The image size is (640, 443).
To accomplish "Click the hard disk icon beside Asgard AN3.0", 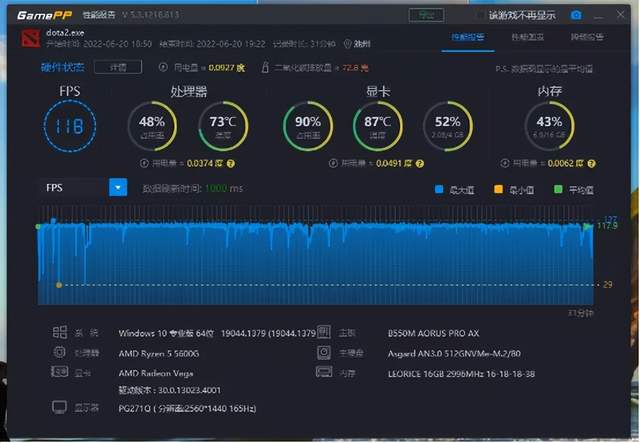I will pos(324,352).
